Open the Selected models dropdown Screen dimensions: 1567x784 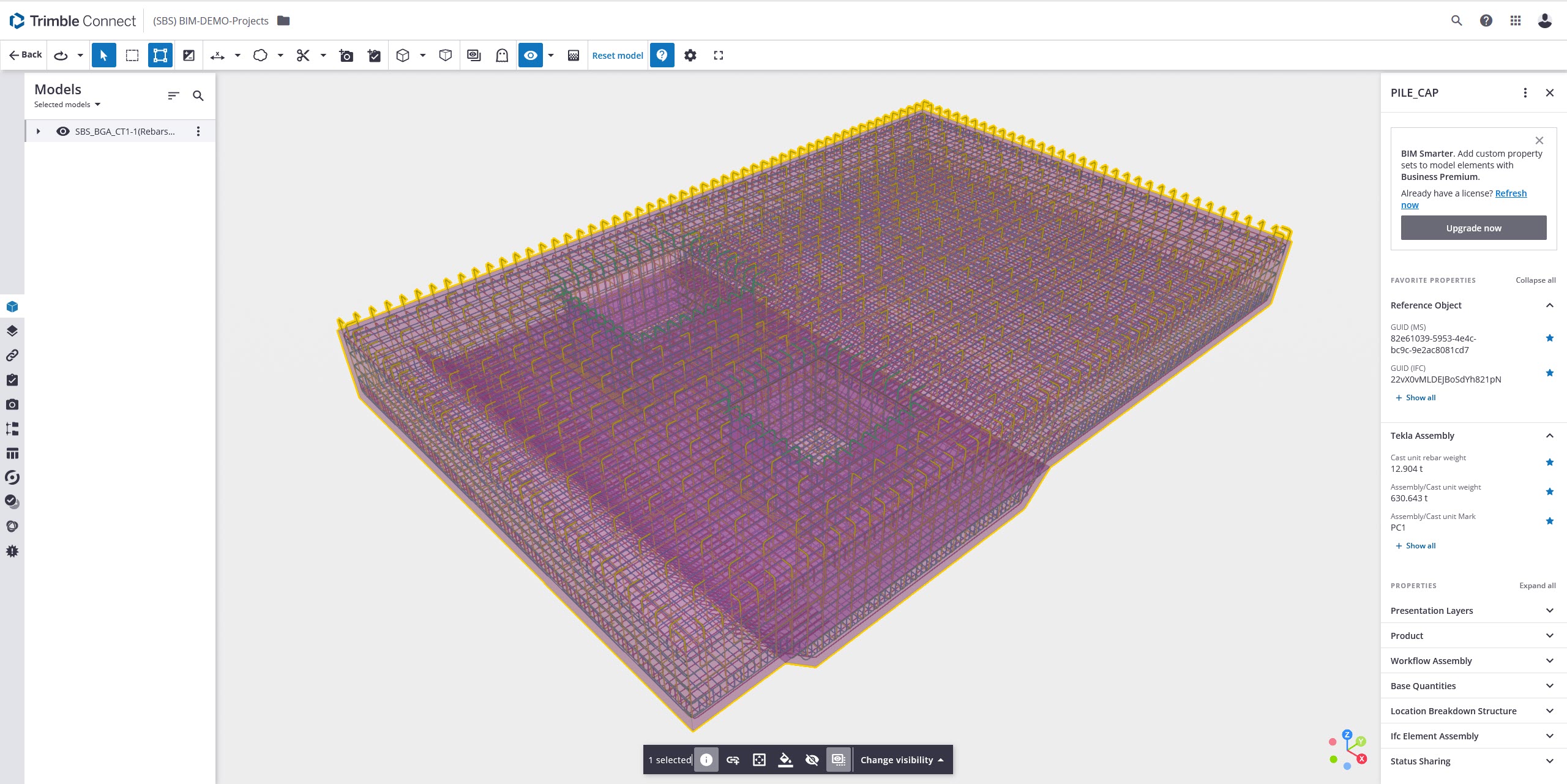(x=67, y=104)
